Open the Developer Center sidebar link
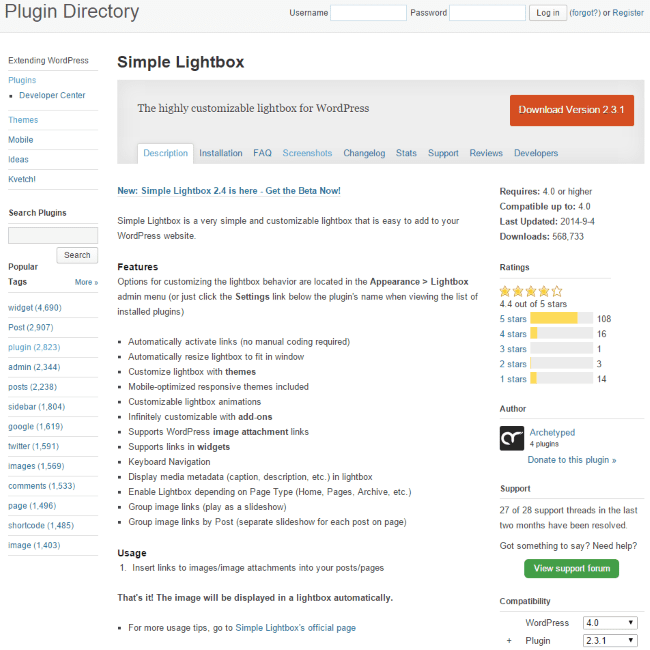Image resolution: width=650 pixels, height=650 pixels. coord(52,95)
